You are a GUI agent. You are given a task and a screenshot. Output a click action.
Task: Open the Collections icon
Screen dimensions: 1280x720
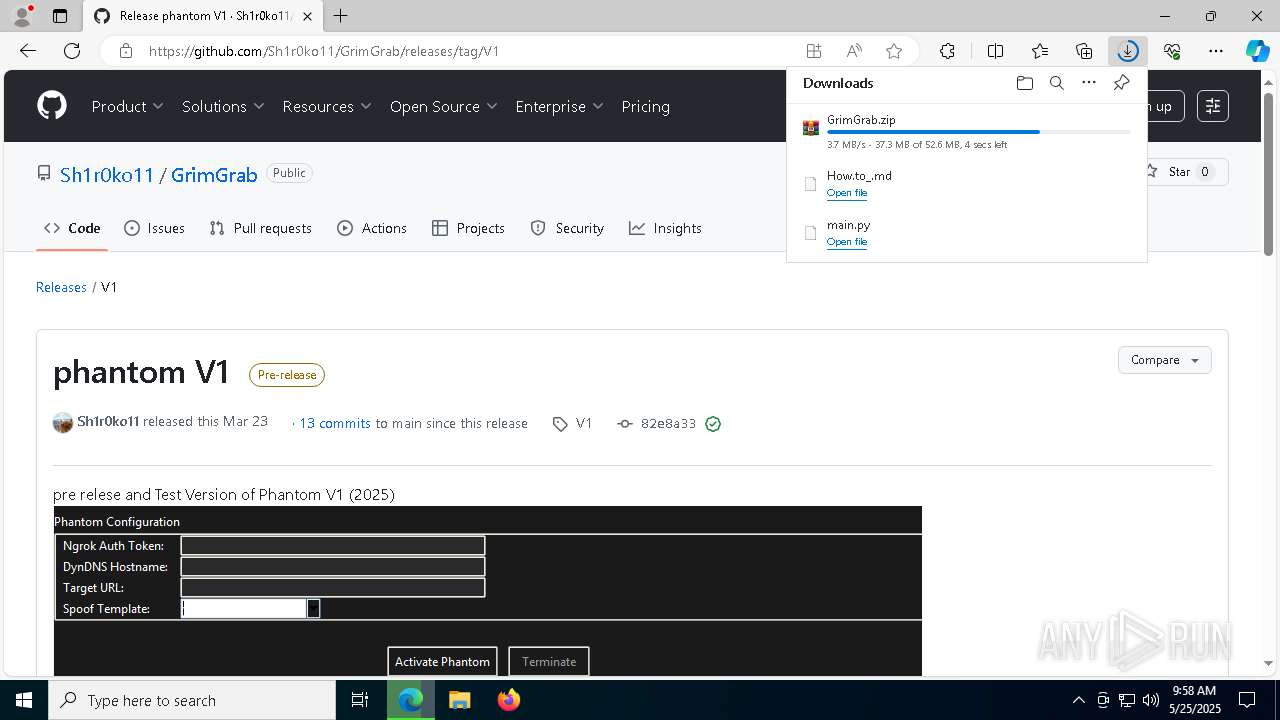pyautogui.click(x=1084, y=51)
